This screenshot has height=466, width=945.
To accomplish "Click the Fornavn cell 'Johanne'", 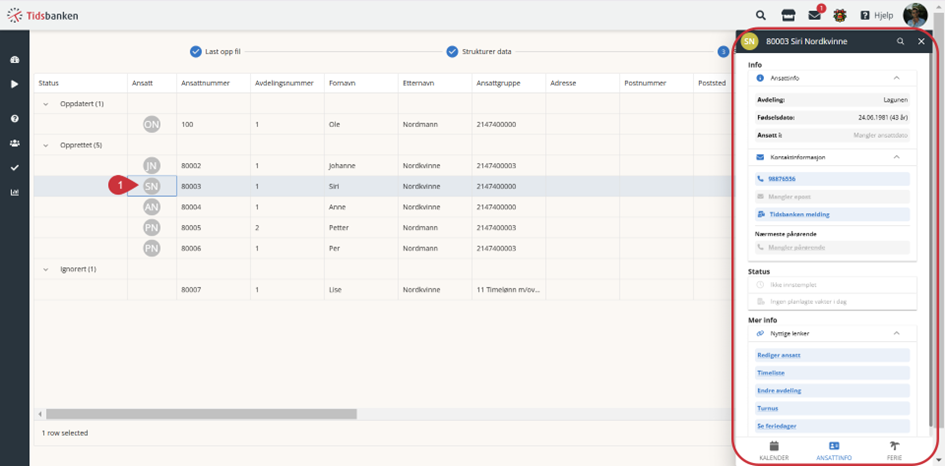I will (361, 166).
